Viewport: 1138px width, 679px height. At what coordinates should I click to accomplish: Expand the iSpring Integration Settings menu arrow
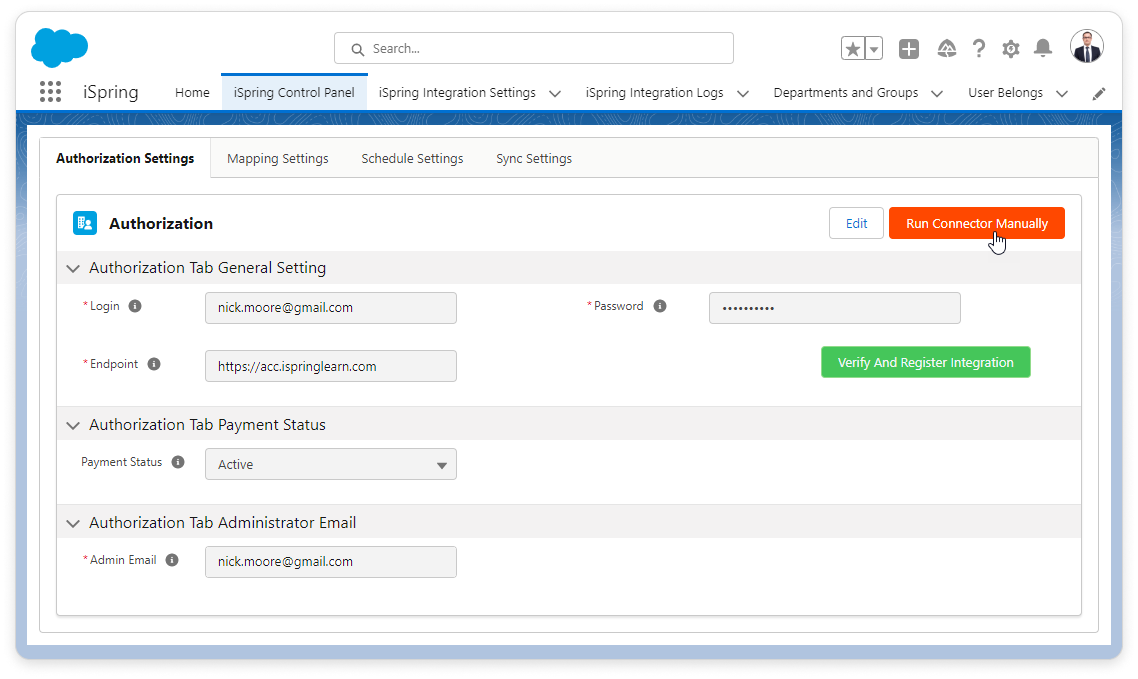pyautogui.click(x=555, y=93)
